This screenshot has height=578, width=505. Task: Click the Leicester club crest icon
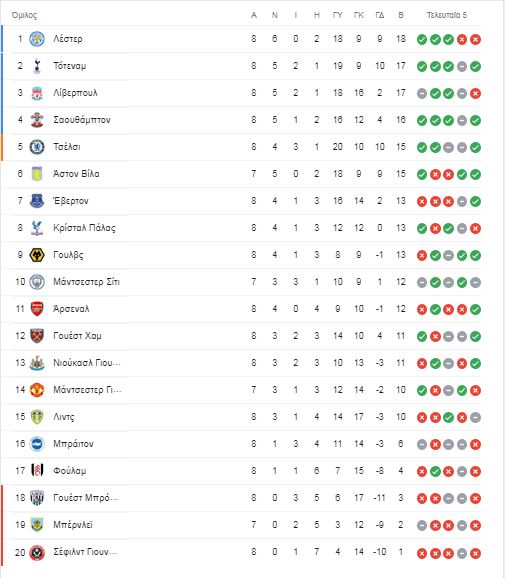[37, 39]
